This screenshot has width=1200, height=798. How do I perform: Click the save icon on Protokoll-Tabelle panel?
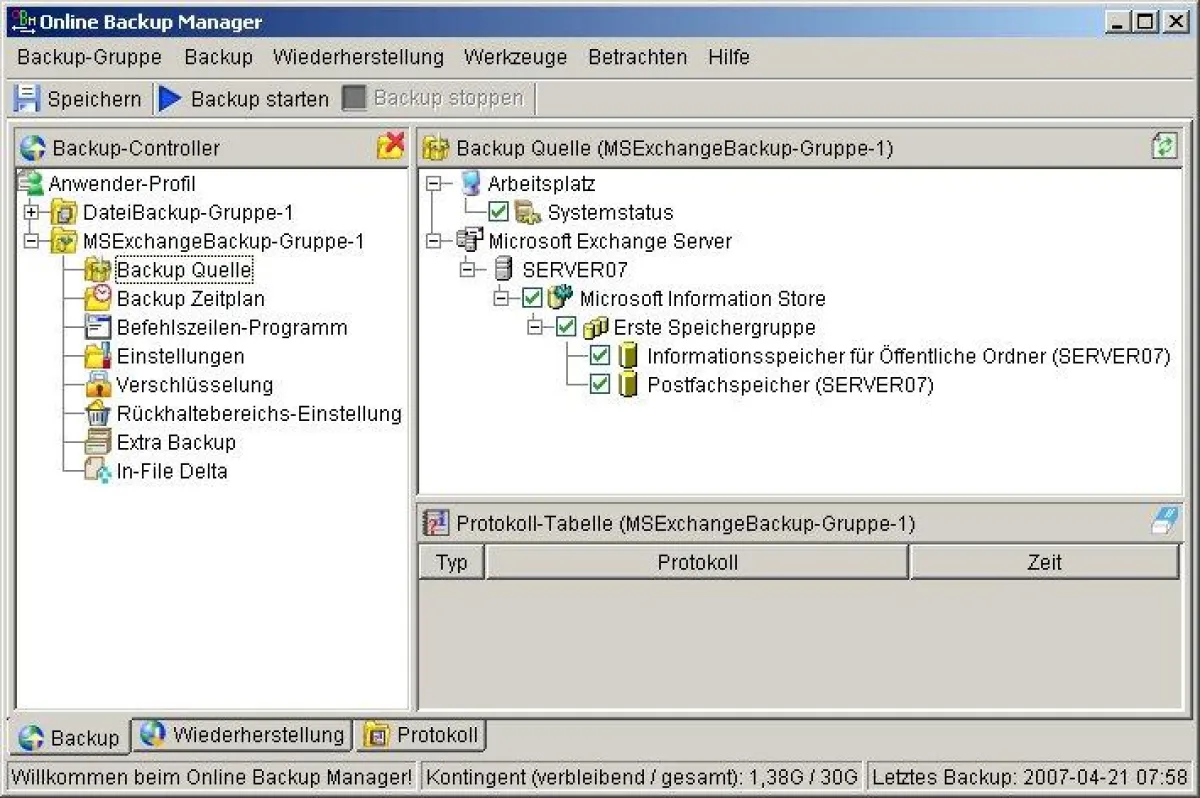(1162, 522)
